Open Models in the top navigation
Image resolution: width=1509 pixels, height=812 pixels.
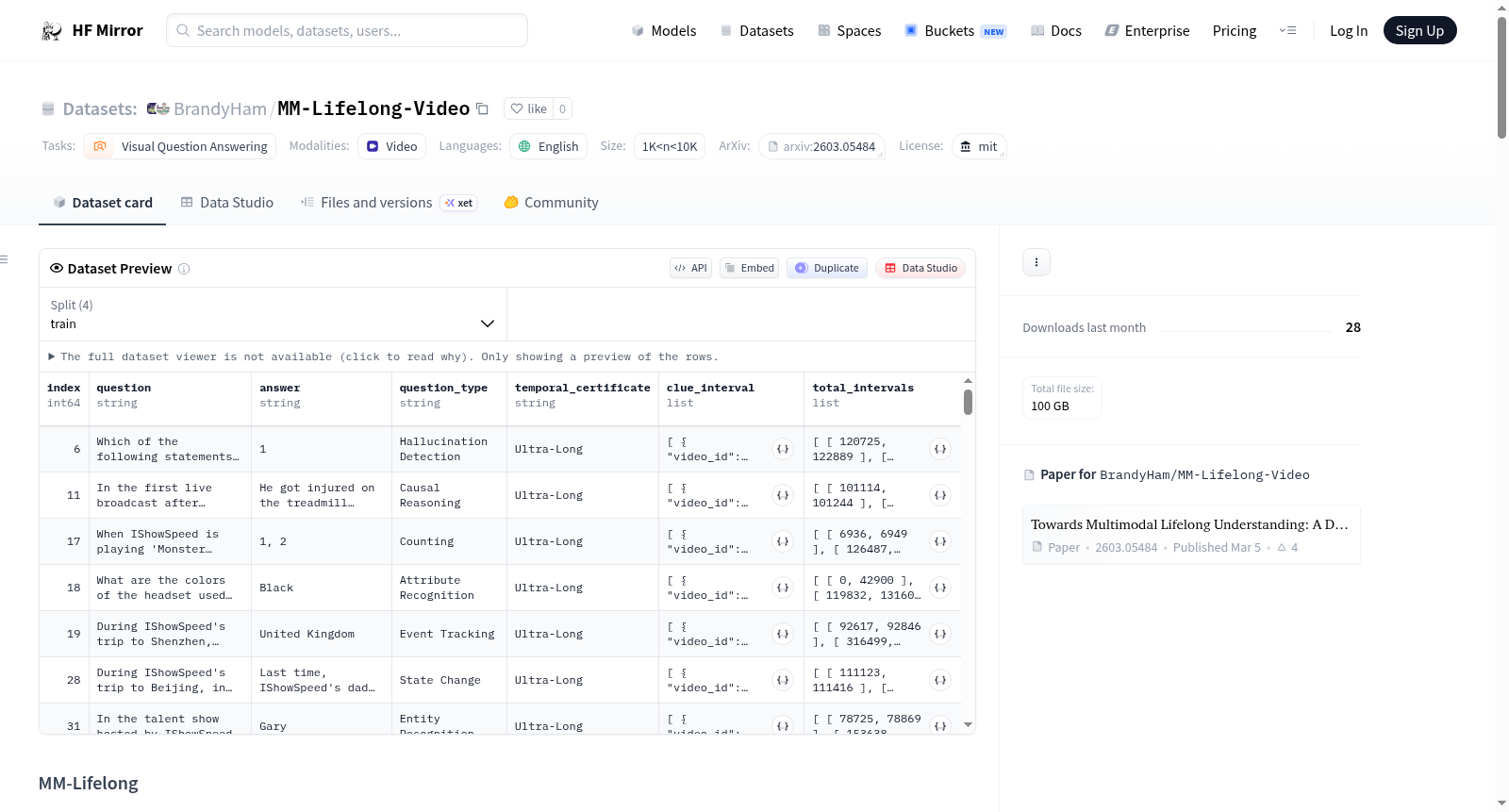tap(664, 31)
